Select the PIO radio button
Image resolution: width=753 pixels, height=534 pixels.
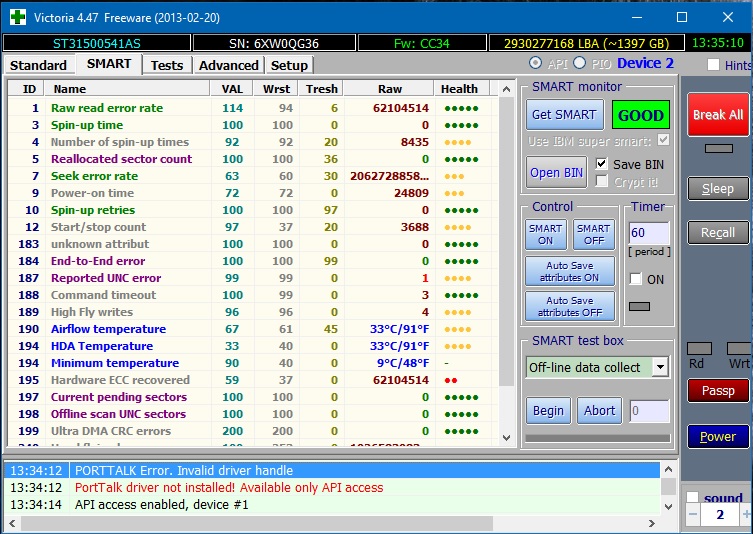point(579,64)
